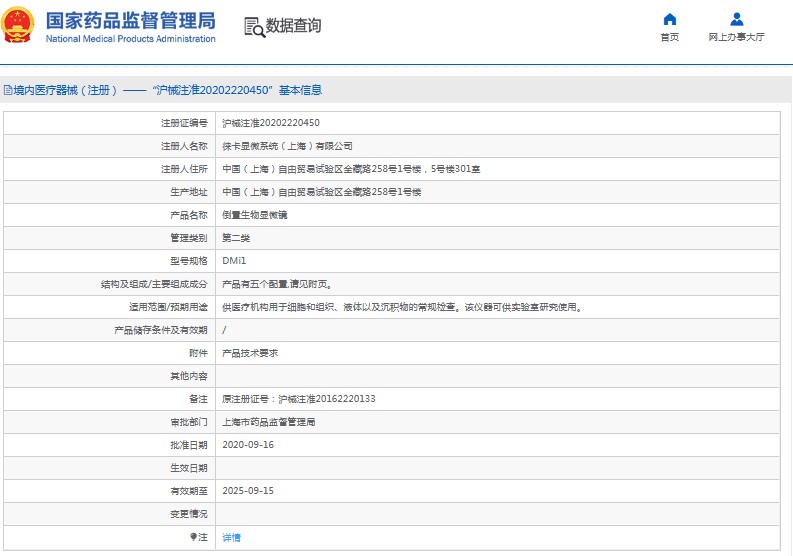Click the 数据查询 magnifier document icon
793x556 pixels.
pos(254,27)
